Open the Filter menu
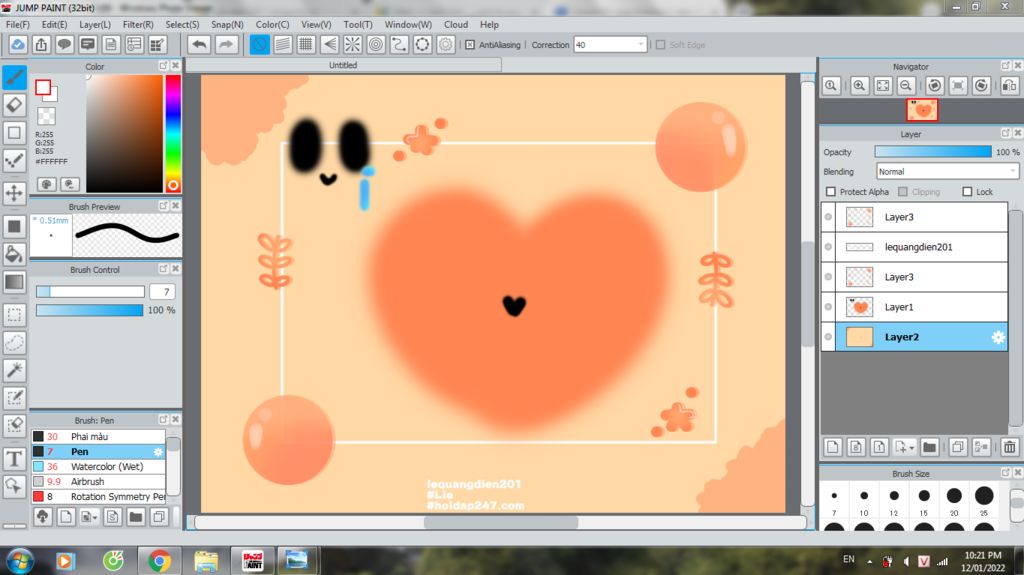1024x575 pixels. (x=138, y=24)
